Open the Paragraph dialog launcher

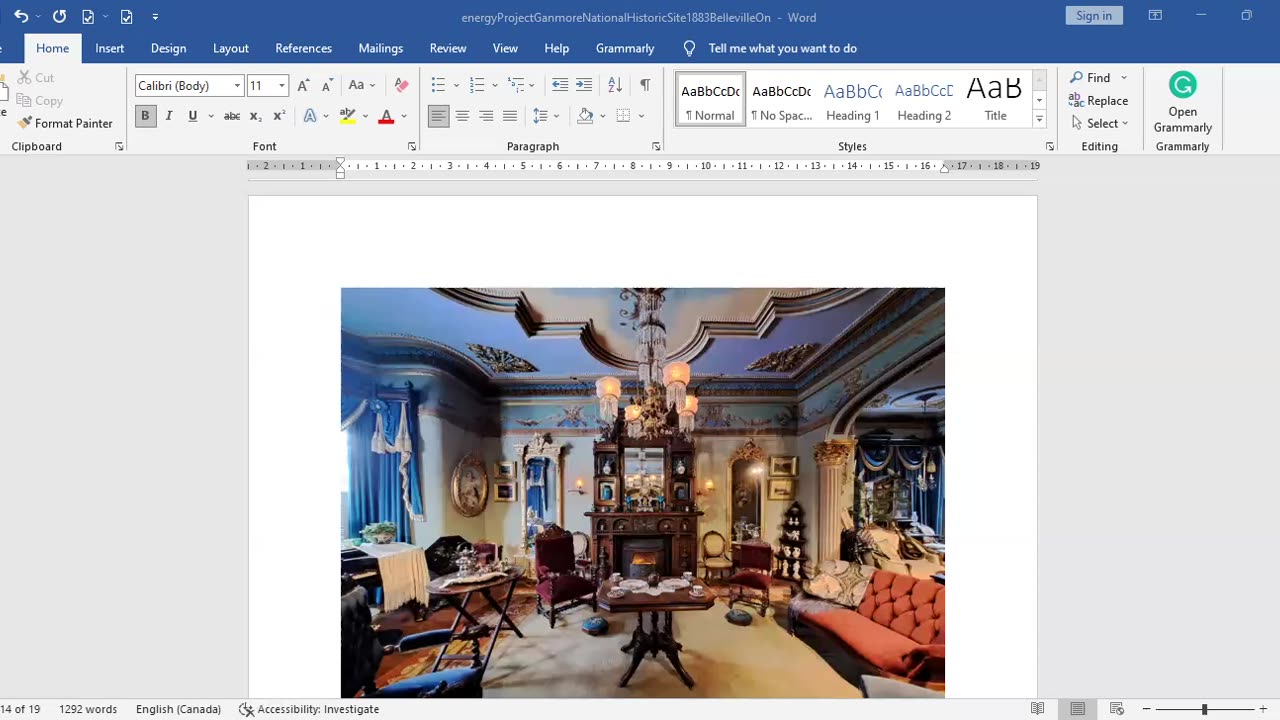[x=656, y=147]
